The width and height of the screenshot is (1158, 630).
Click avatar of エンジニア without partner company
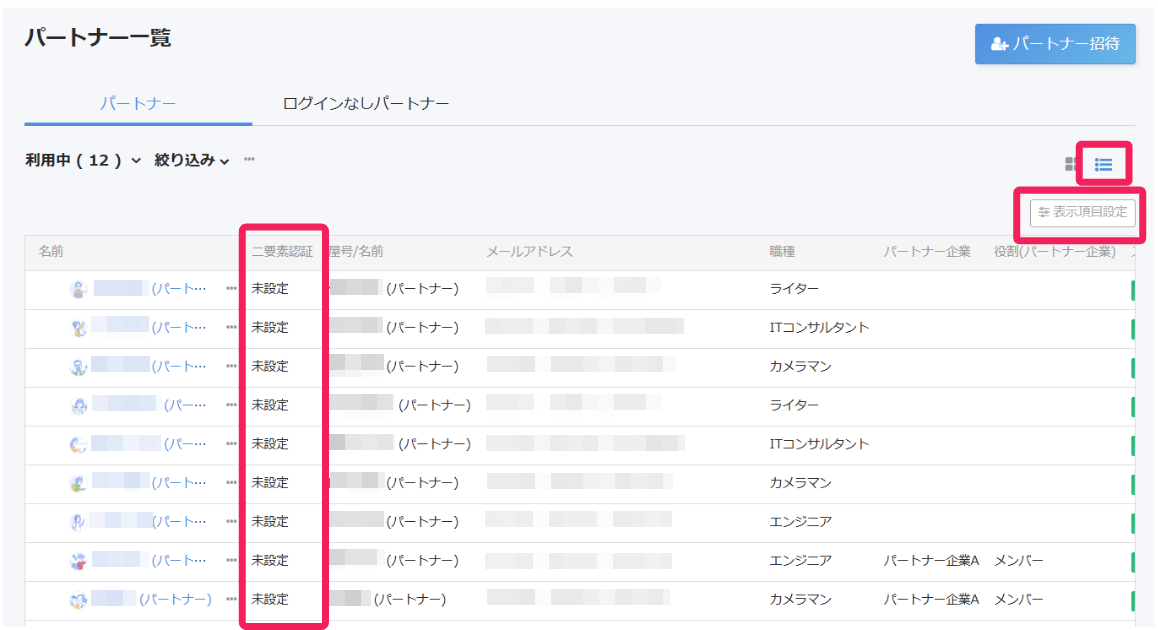click(x=78, y=522)
